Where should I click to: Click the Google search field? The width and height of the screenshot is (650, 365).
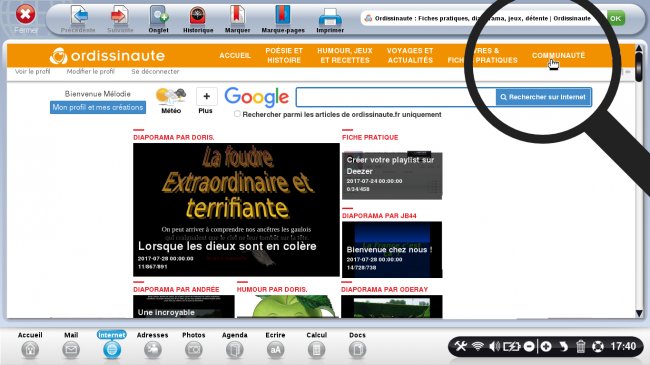coord(396,97)
